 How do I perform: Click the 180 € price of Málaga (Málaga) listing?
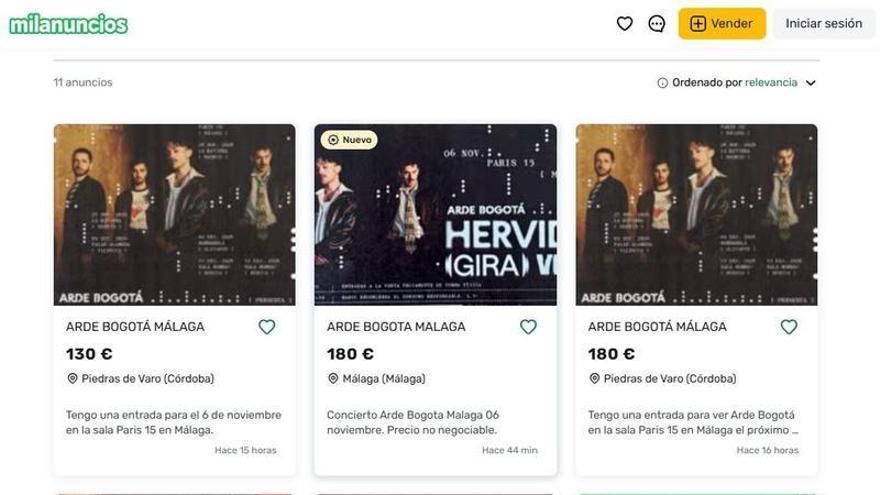(x=350, y=354)
